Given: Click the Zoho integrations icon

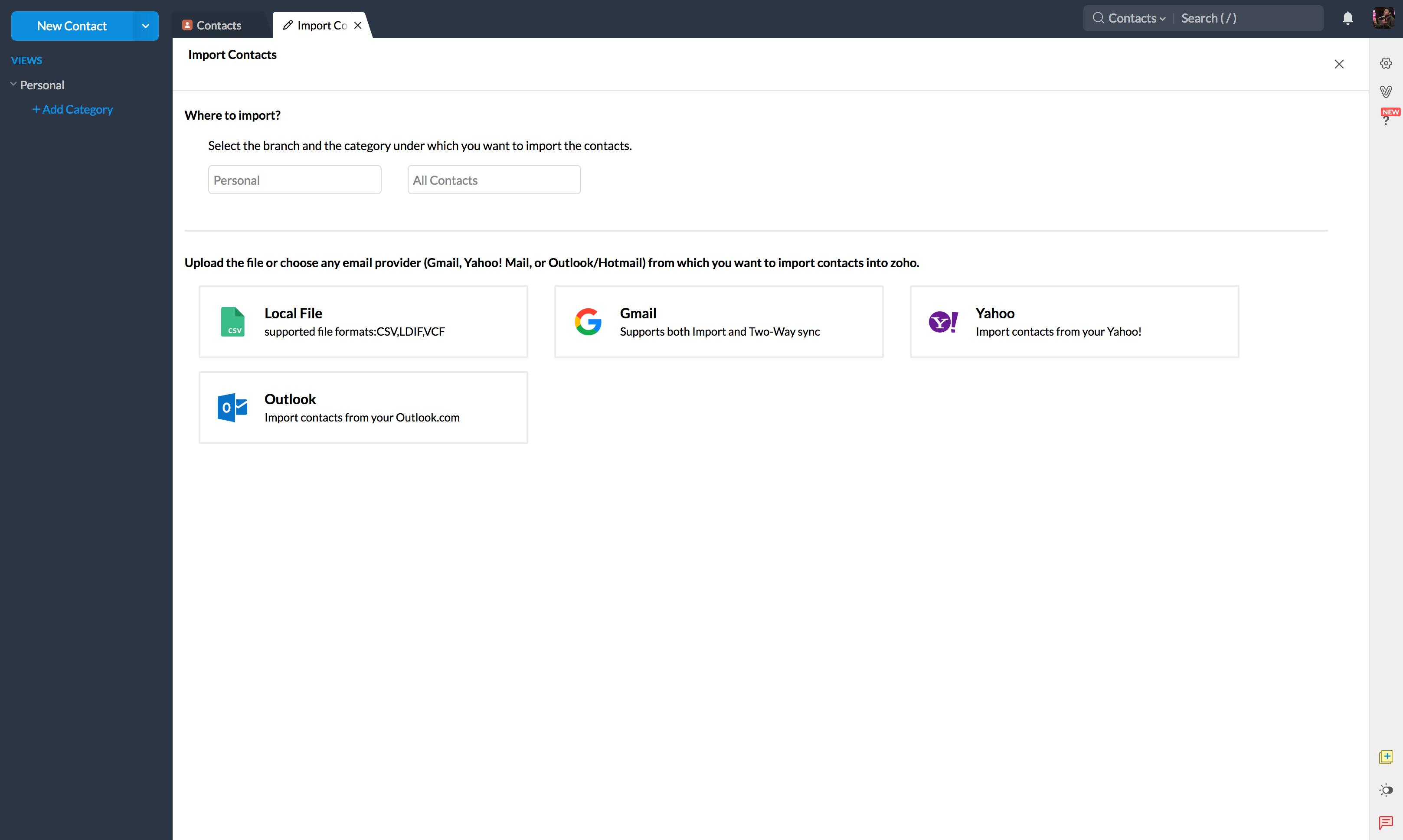Looking at the screenshot, I should click(x=1386, y=92).
